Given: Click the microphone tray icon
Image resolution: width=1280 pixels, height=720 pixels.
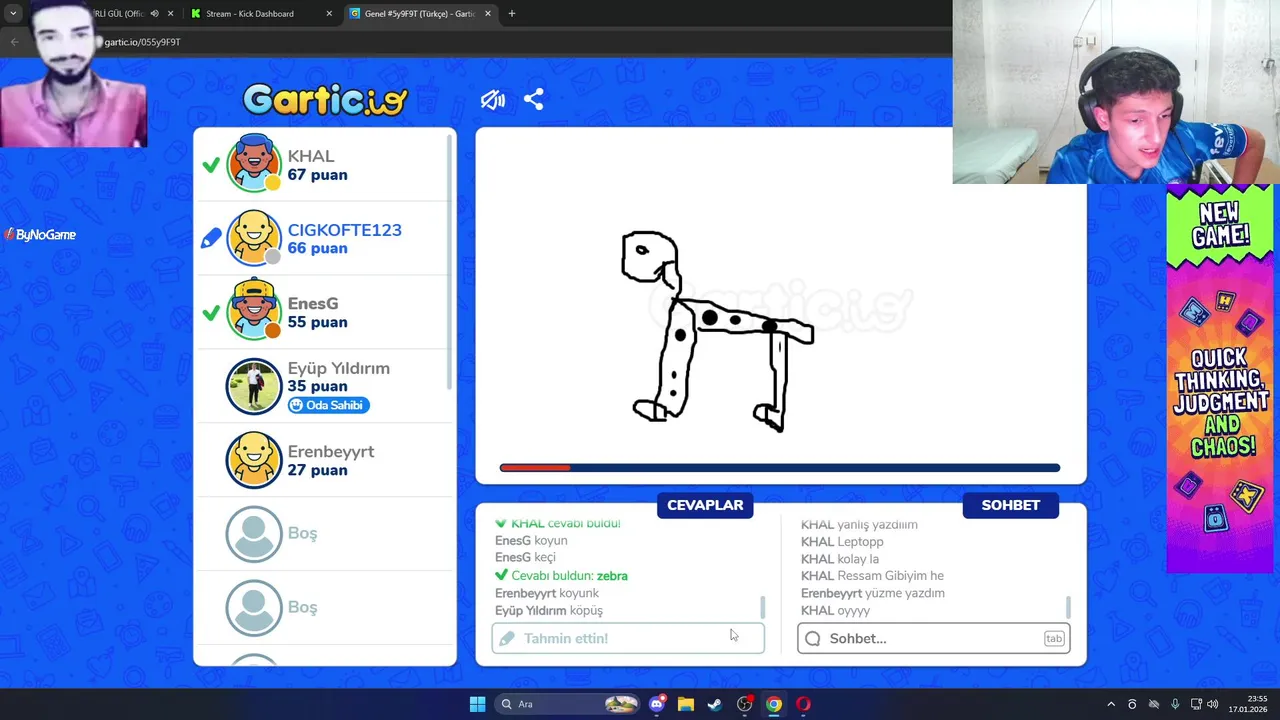Looking at the screenshot, I should click(1175, 704).
